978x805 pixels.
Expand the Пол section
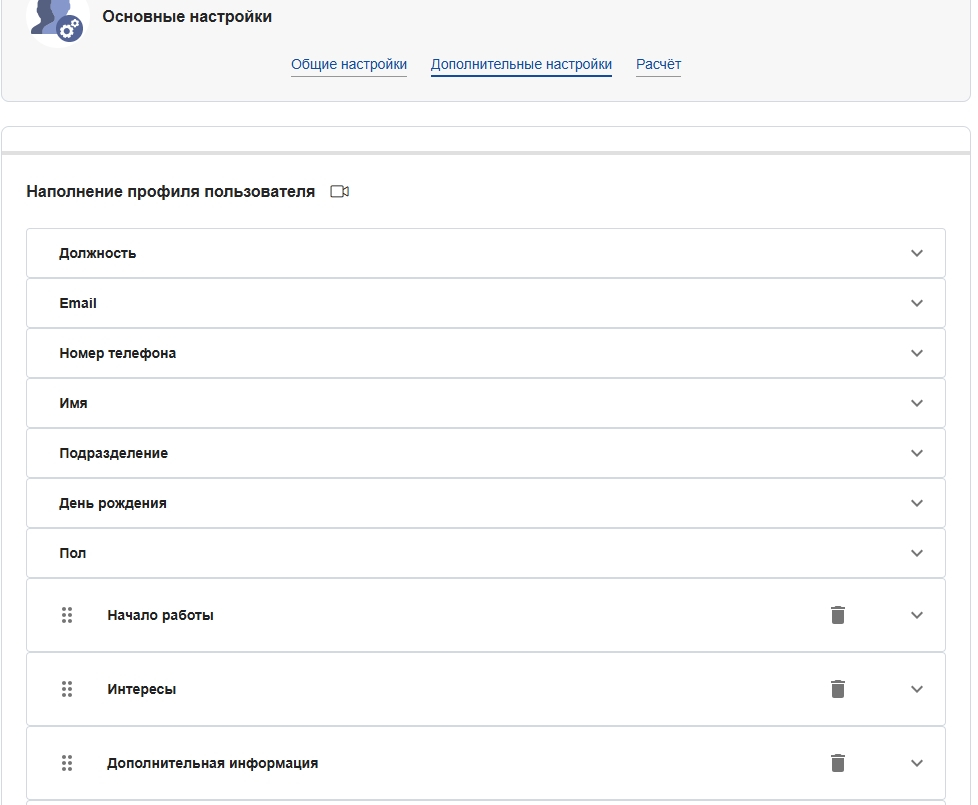[916, 553]
